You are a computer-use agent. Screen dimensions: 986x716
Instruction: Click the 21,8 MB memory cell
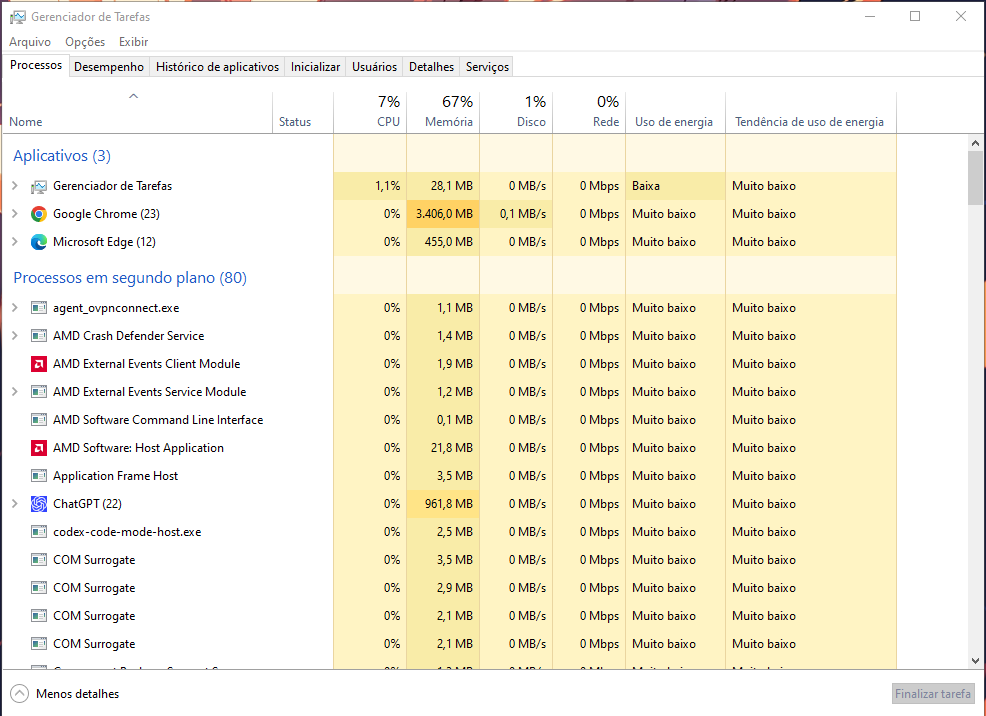443,448
